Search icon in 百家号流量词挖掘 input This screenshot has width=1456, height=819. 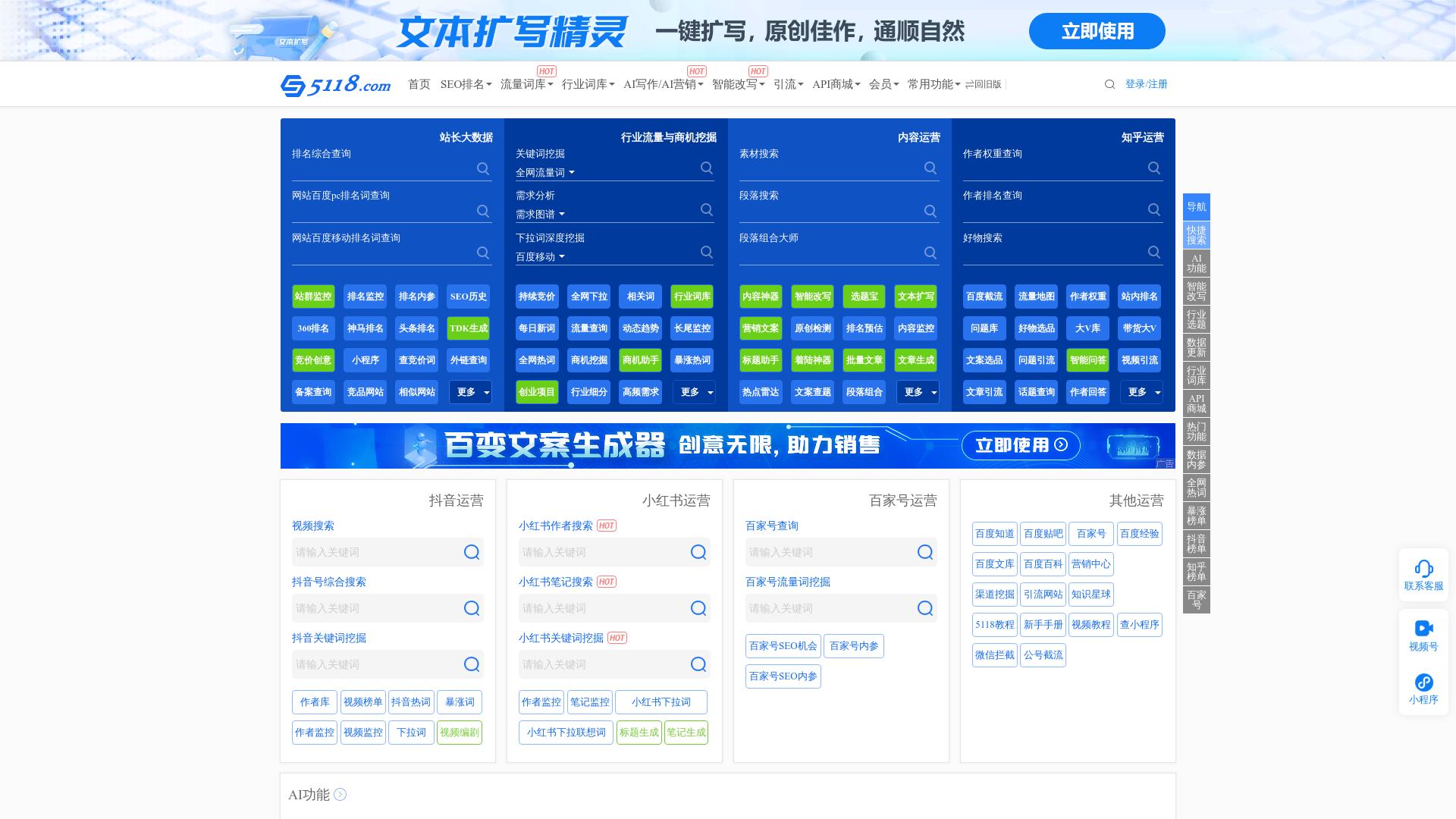925,608
